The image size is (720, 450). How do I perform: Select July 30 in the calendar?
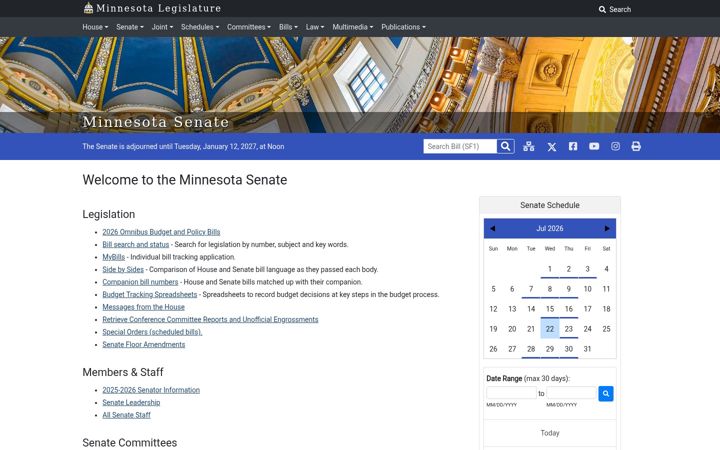[568, 349]
